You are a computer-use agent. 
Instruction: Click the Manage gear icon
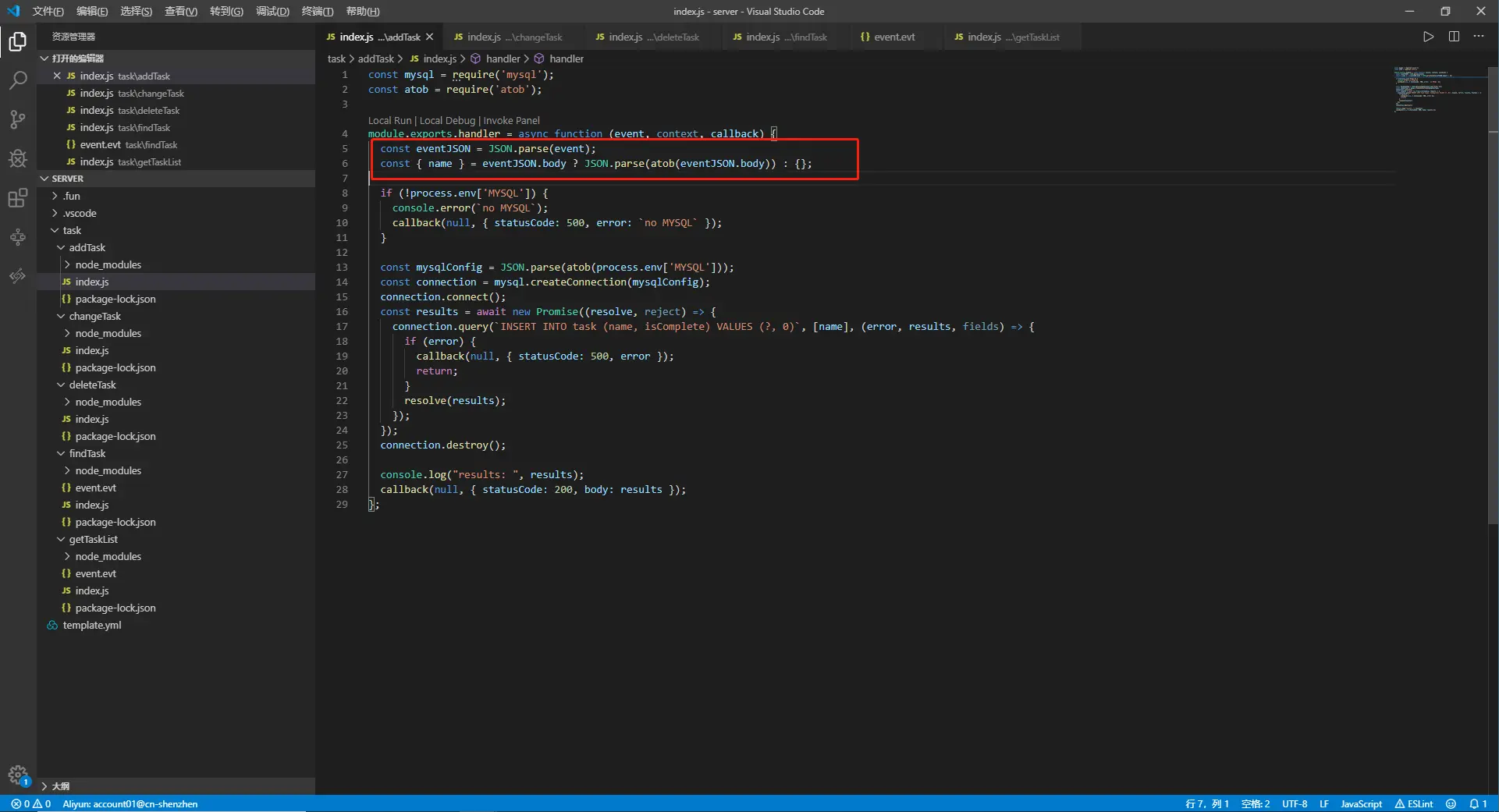pyautogui.click(x=17, y=775)
